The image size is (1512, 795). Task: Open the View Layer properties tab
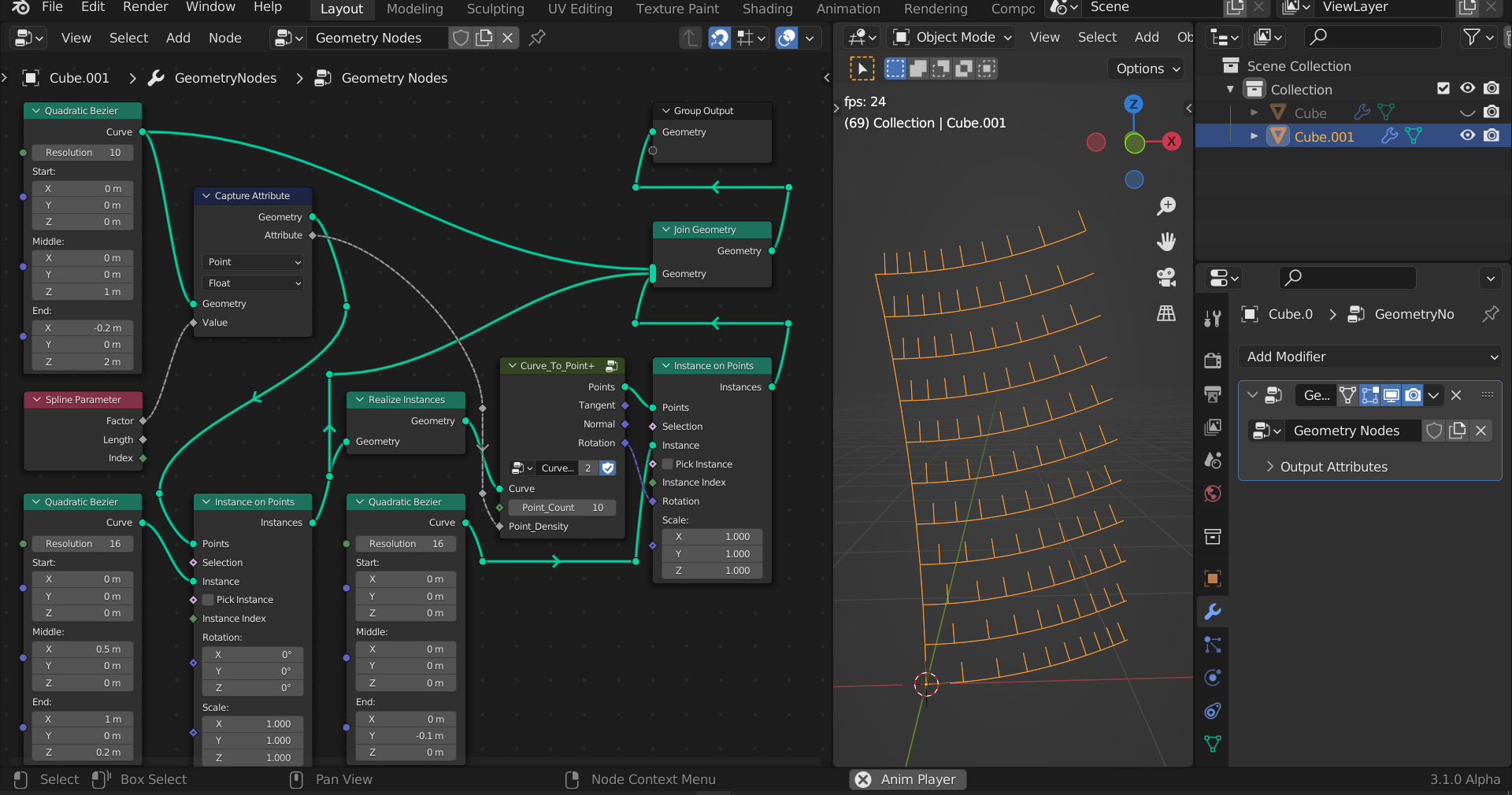point(1213,427)
